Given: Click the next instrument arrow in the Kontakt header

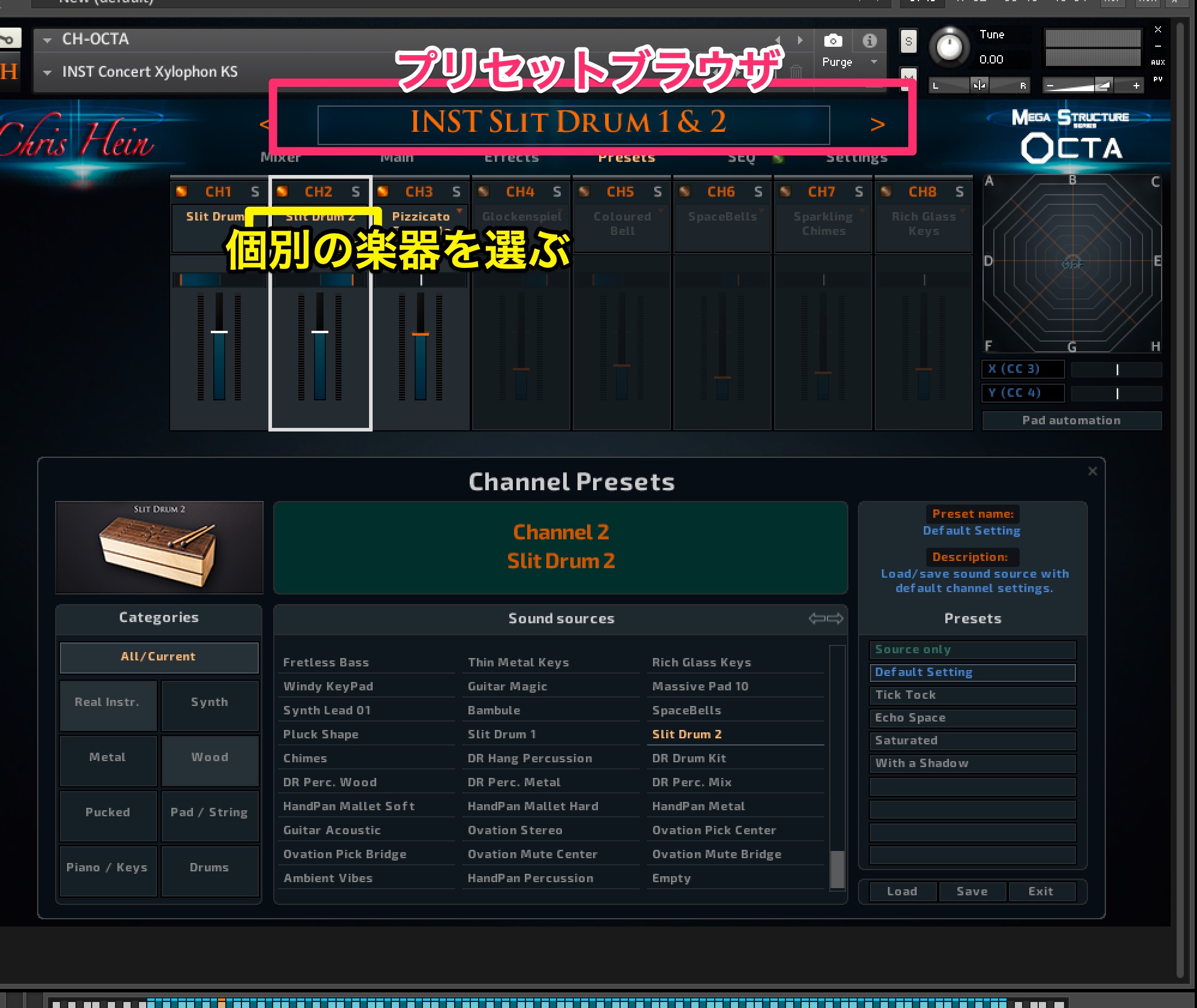Looking at the screenshot, I should point(800,40).
